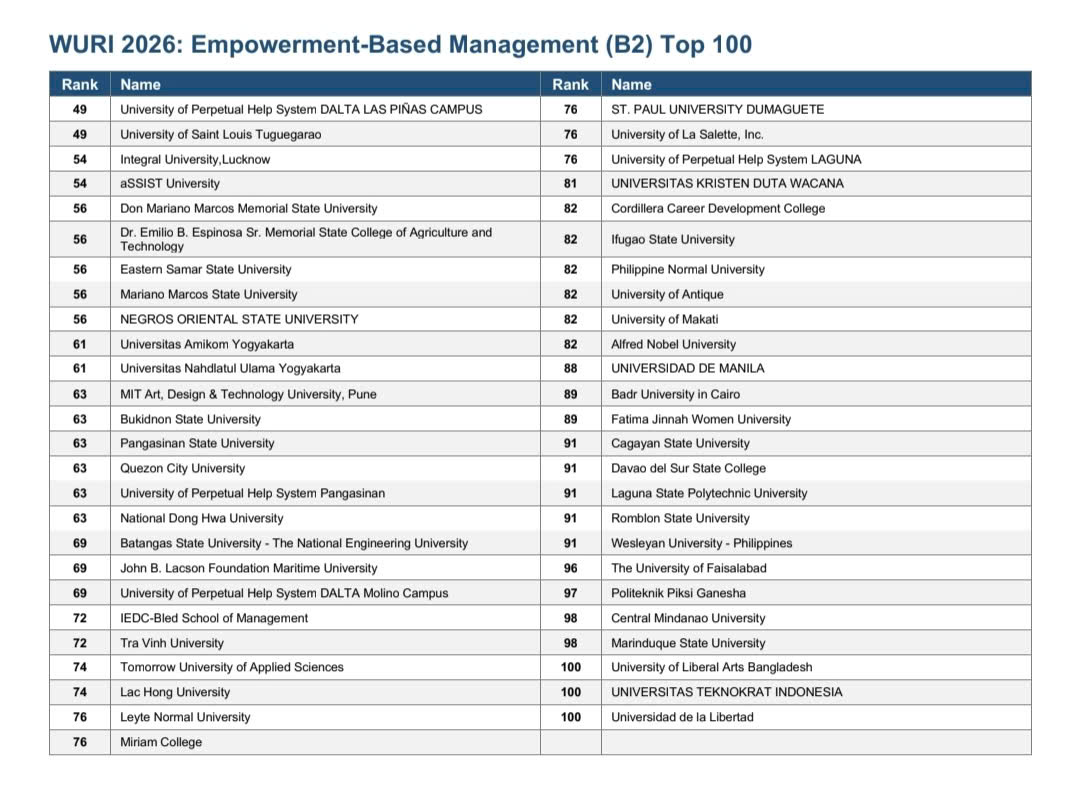The width and height of the screenshot is (1080, 797).
Task: Click Marinduque State University
Action: 688,643
